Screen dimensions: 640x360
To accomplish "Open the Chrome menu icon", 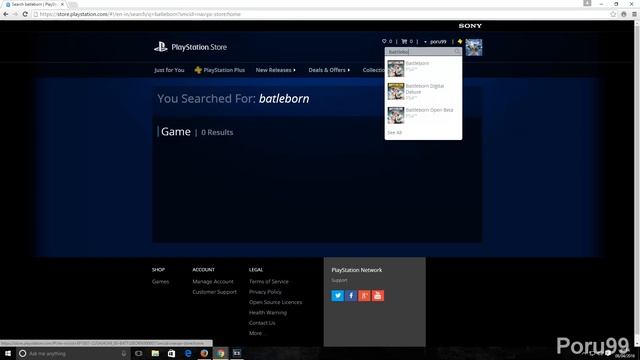I will pyautogui.click(x=634, y=14).
